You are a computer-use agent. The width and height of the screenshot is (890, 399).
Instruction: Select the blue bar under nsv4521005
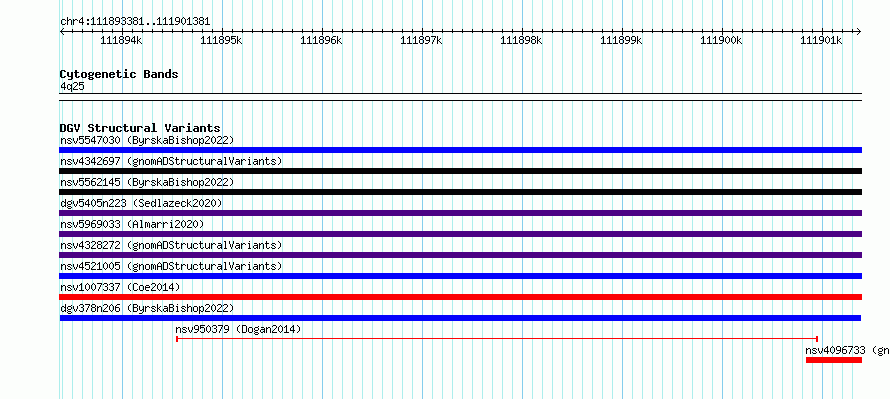click(x=461, y=276)
